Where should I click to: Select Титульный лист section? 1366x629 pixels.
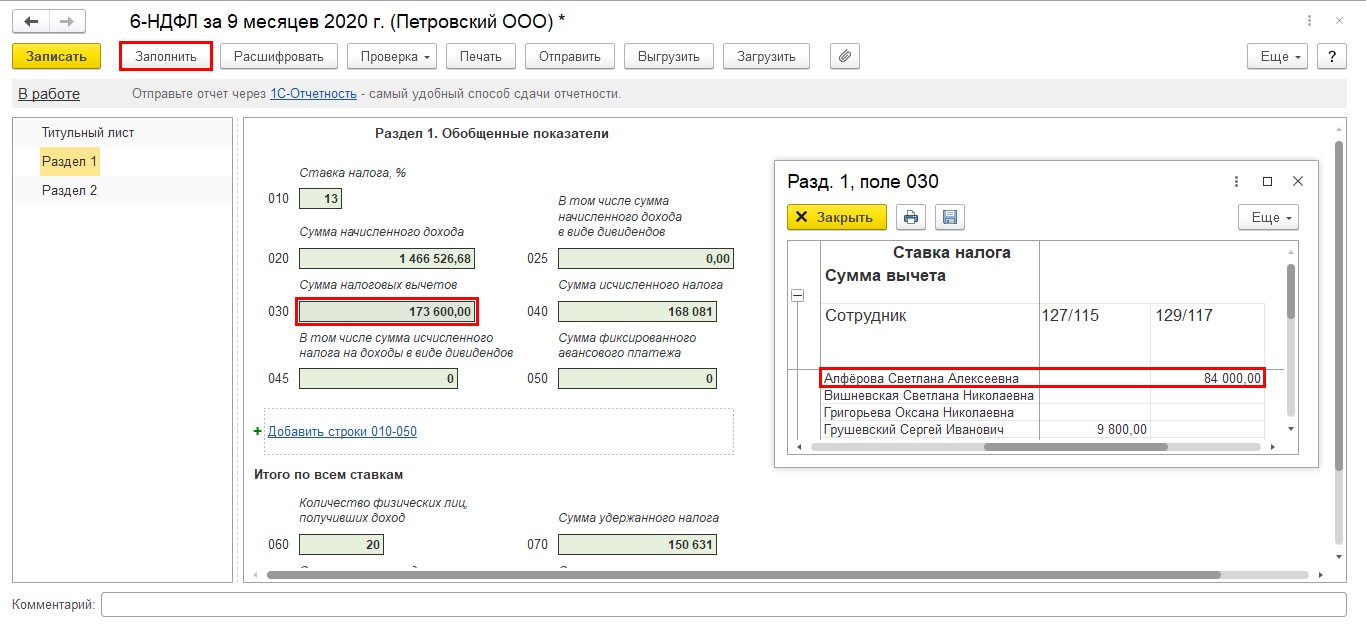88,132
